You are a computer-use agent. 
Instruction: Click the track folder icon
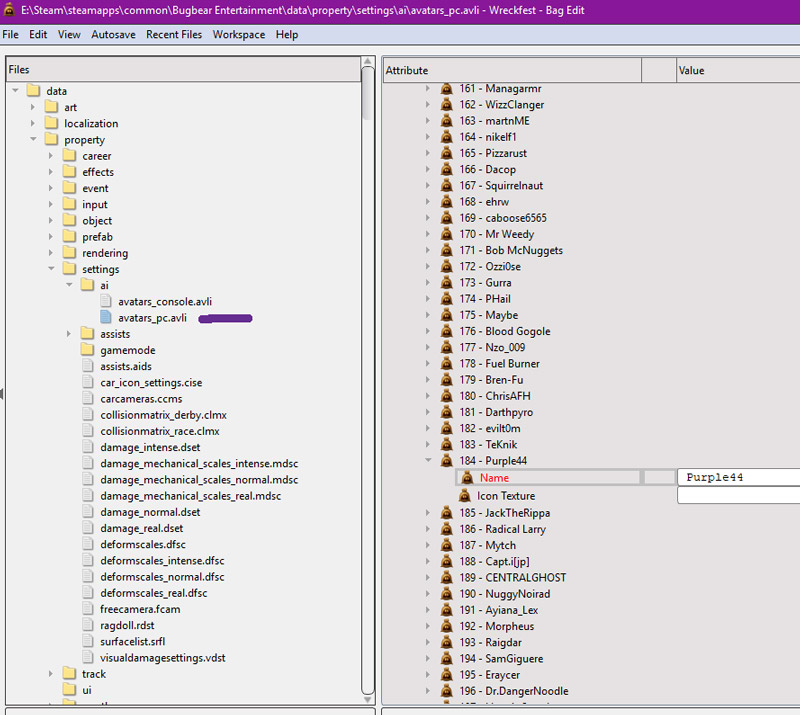coord(69,674)
